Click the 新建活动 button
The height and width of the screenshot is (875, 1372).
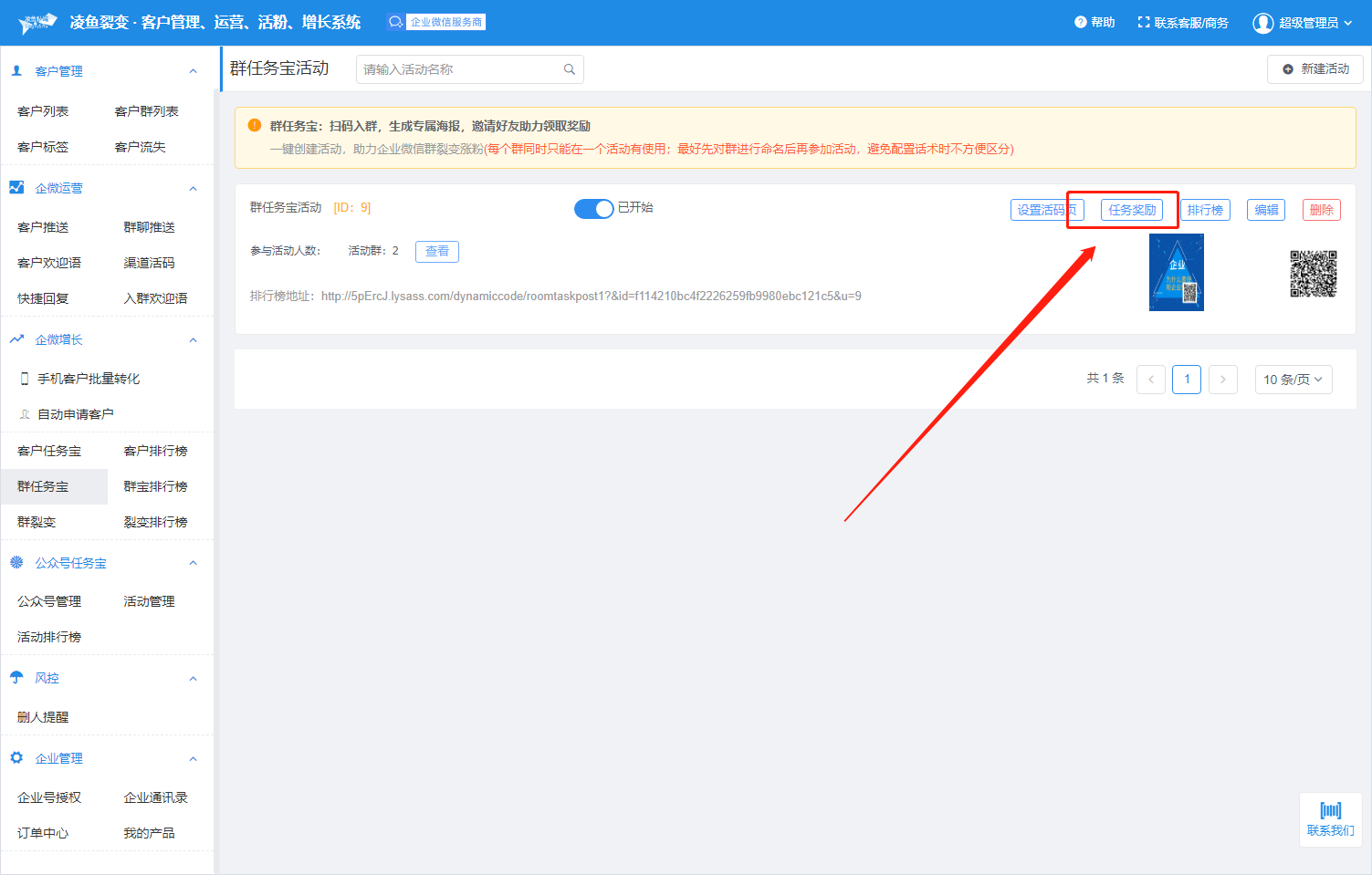(x=1314, y=69)
